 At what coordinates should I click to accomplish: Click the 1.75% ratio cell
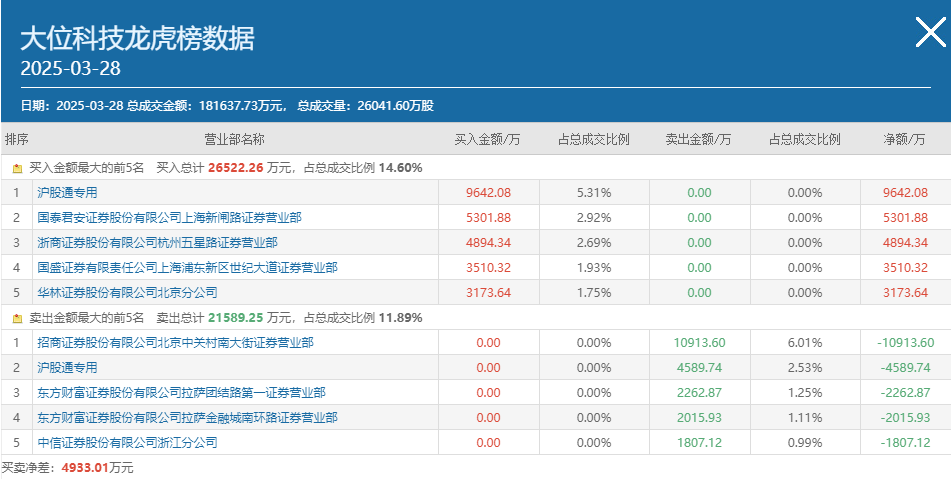[x=594, y=293]
